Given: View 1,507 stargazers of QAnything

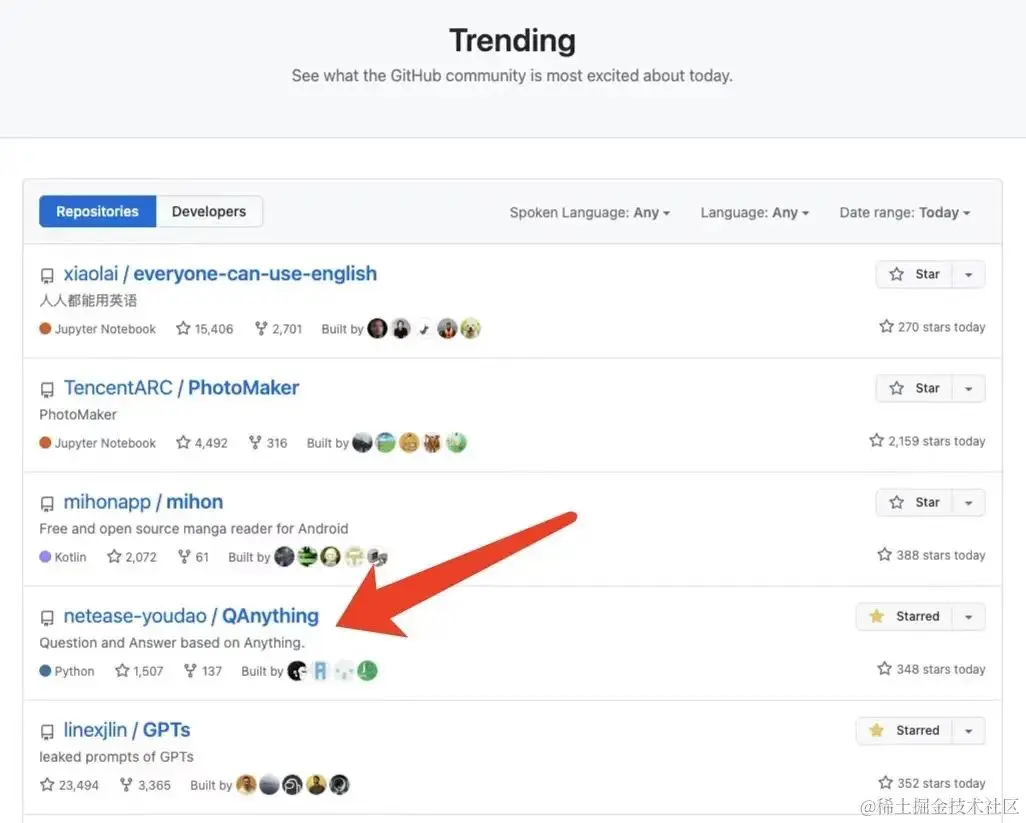Looking at the screenshot, I should tap(139, 671).
